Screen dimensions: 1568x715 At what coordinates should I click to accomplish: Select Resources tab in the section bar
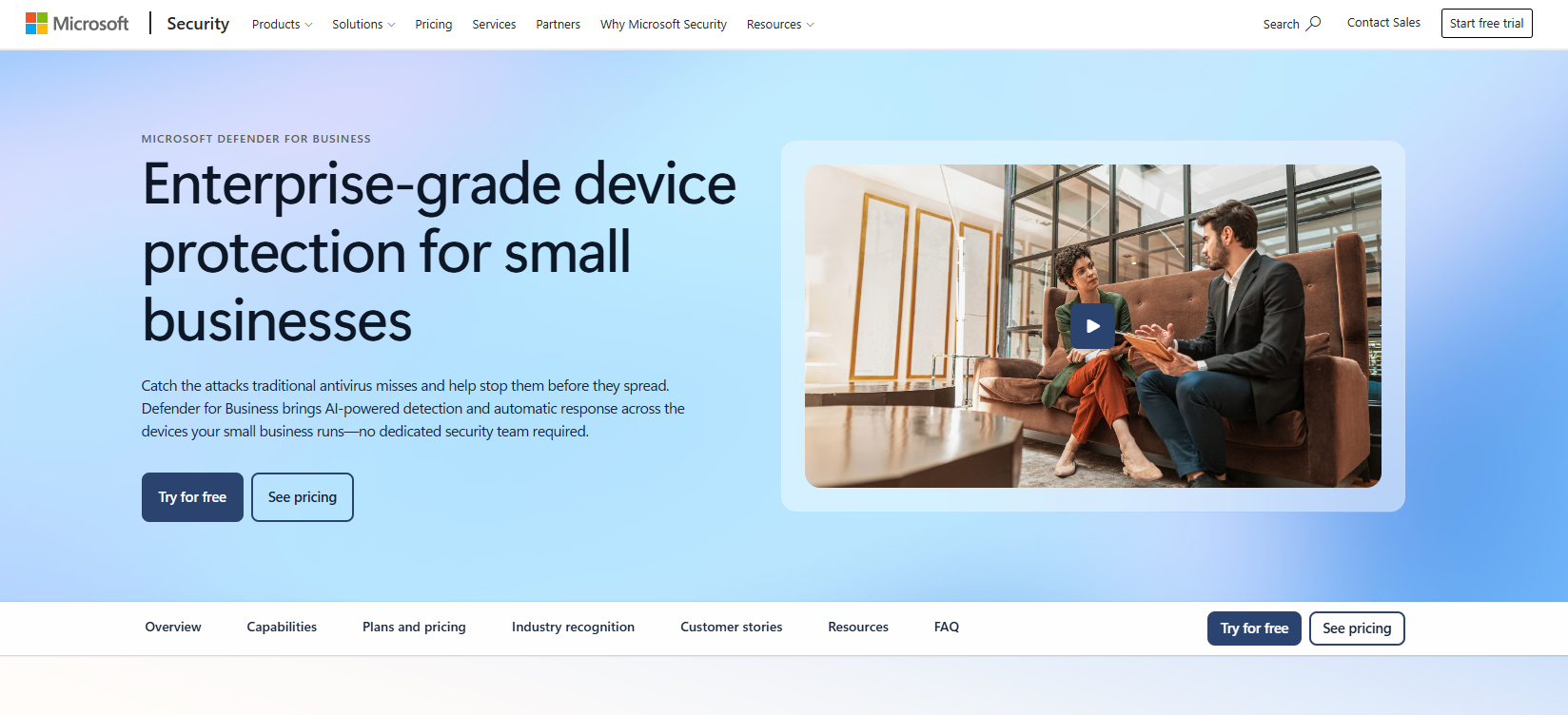point(858,628)
